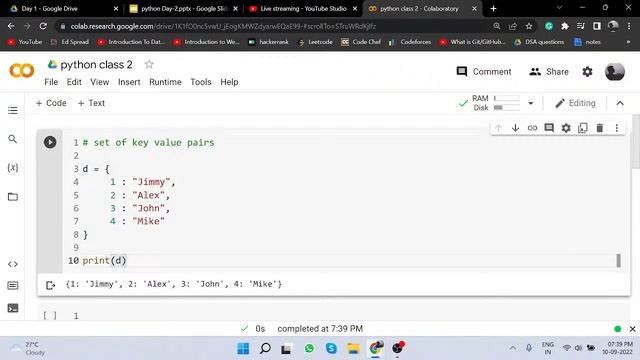Image resolution: width=640 pixels, height=360 pixels.
Task: Expand the RAM and Disk dropdown
Action: pos(531,103)
